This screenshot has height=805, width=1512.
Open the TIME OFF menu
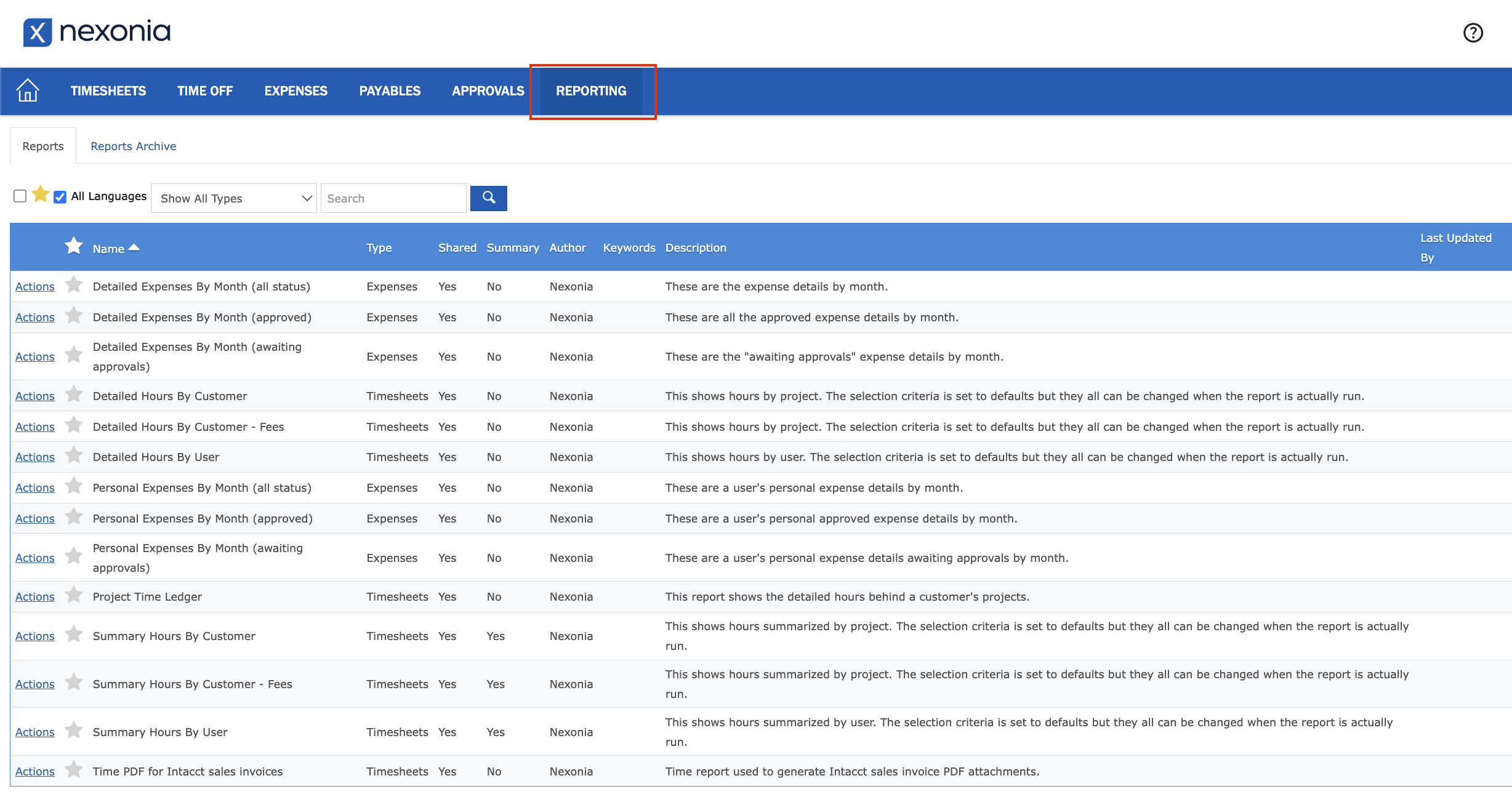pyautogui.click(x=205, y=91)
